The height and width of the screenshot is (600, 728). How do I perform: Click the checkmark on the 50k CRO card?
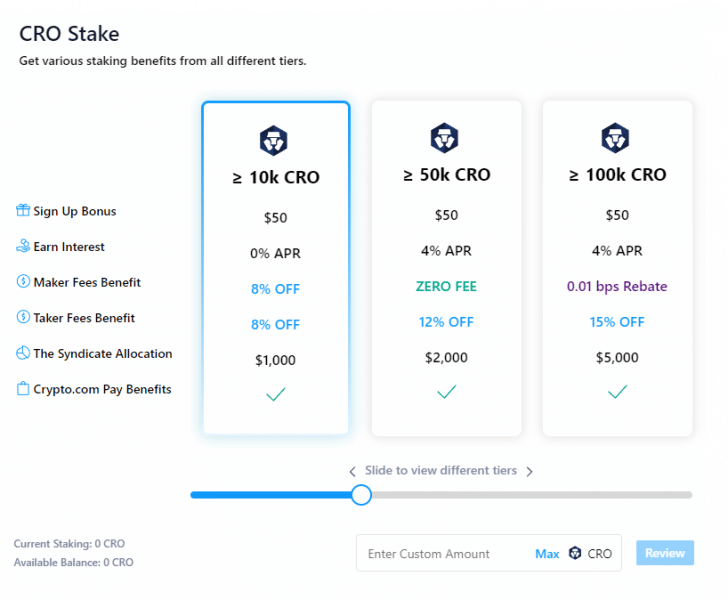coord(446,392)
